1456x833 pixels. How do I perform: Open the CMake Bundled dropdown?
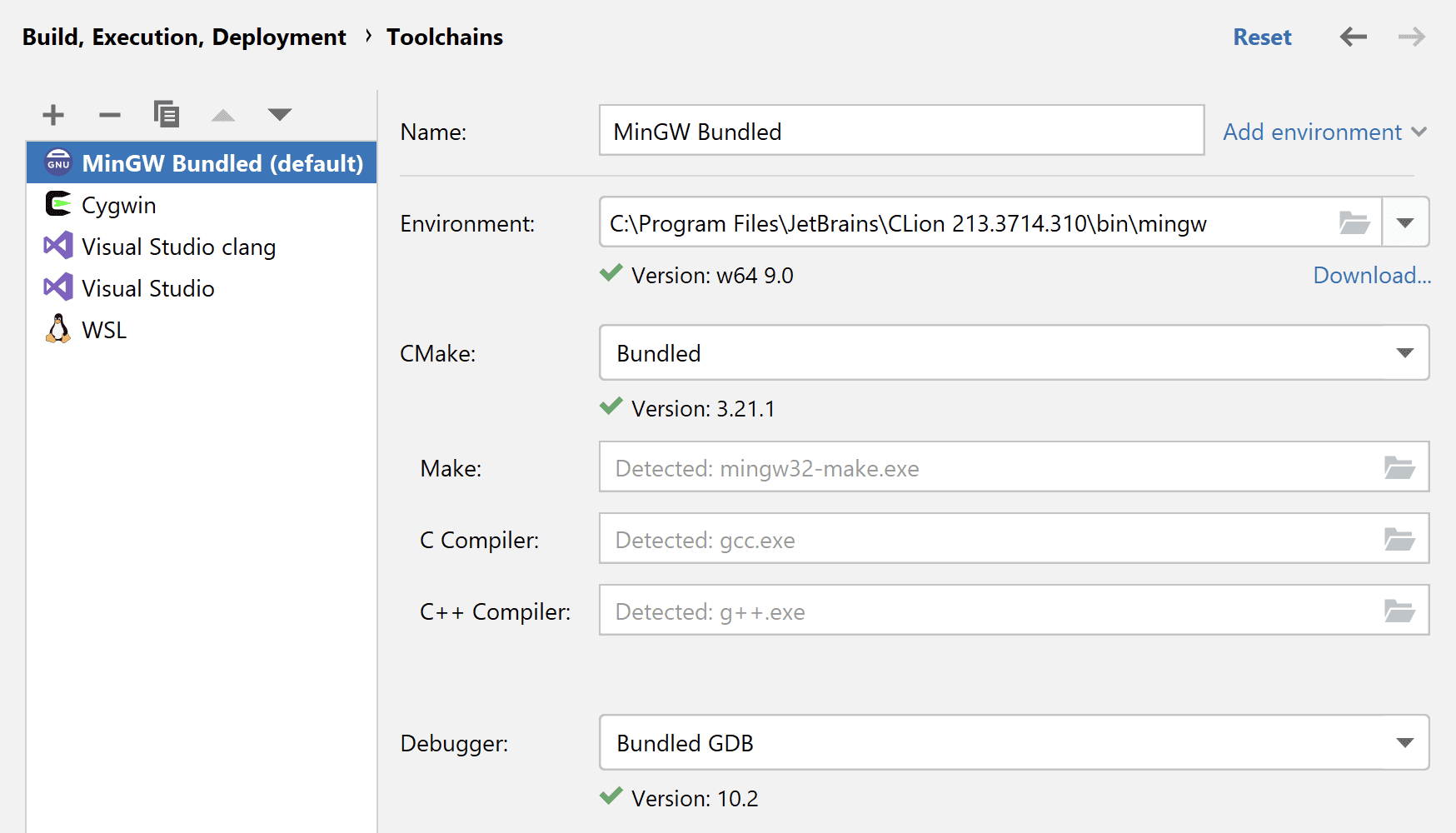click(1015, 352)
